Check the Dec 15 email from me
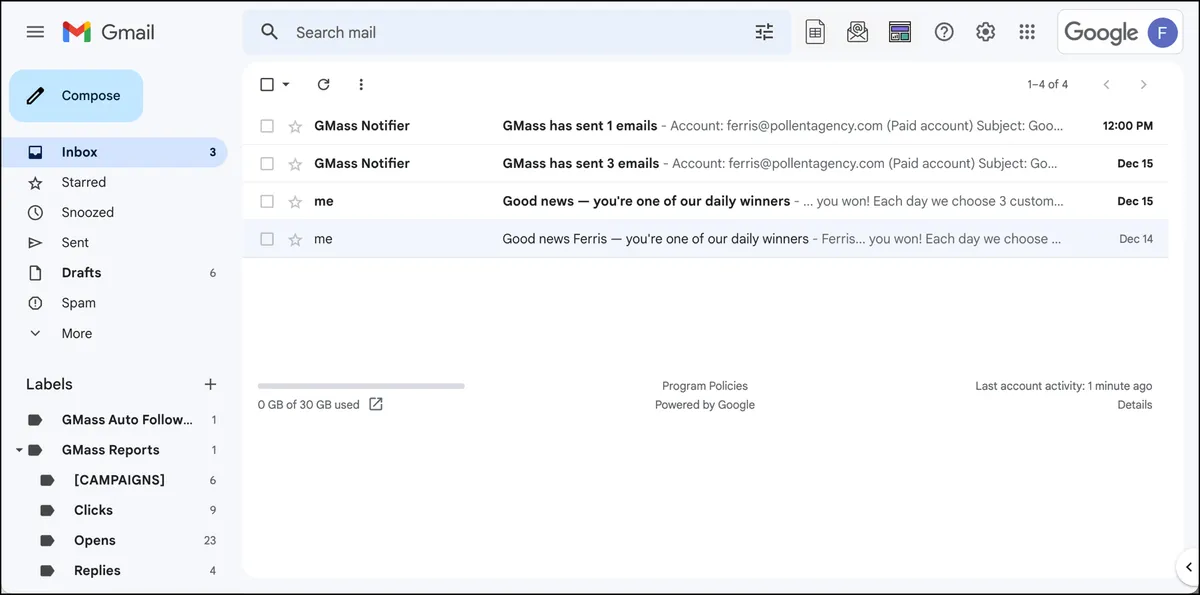 tap(267, 202)
